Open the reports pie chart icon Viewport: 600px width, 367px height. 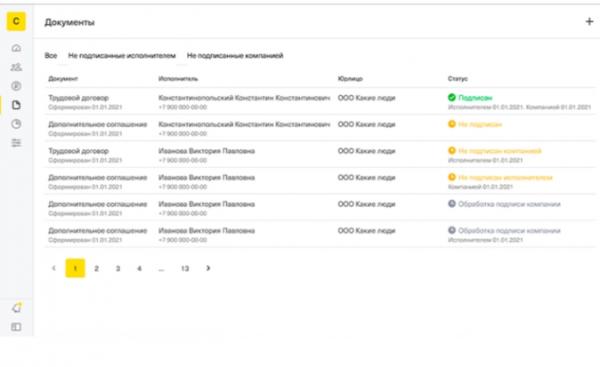[x=16, y=124]
